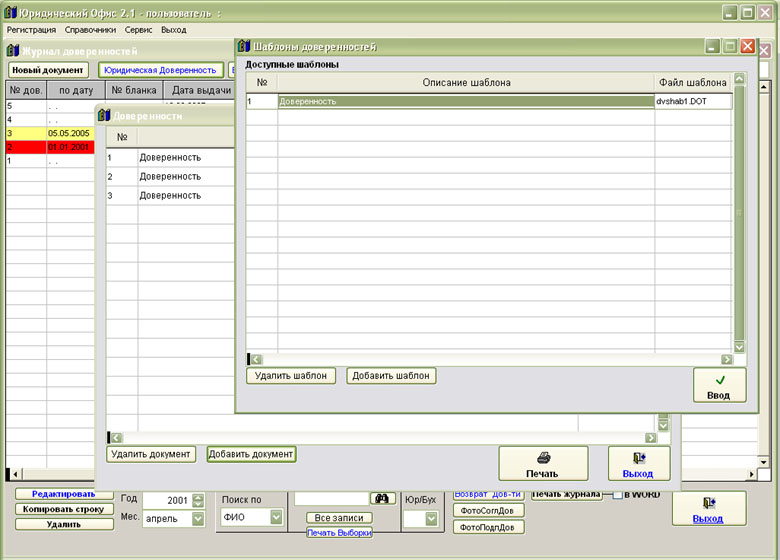The width and height of the screenshot is (780, 560).
Task: Click the binoculars search icon button
Action: click(382, 498)
